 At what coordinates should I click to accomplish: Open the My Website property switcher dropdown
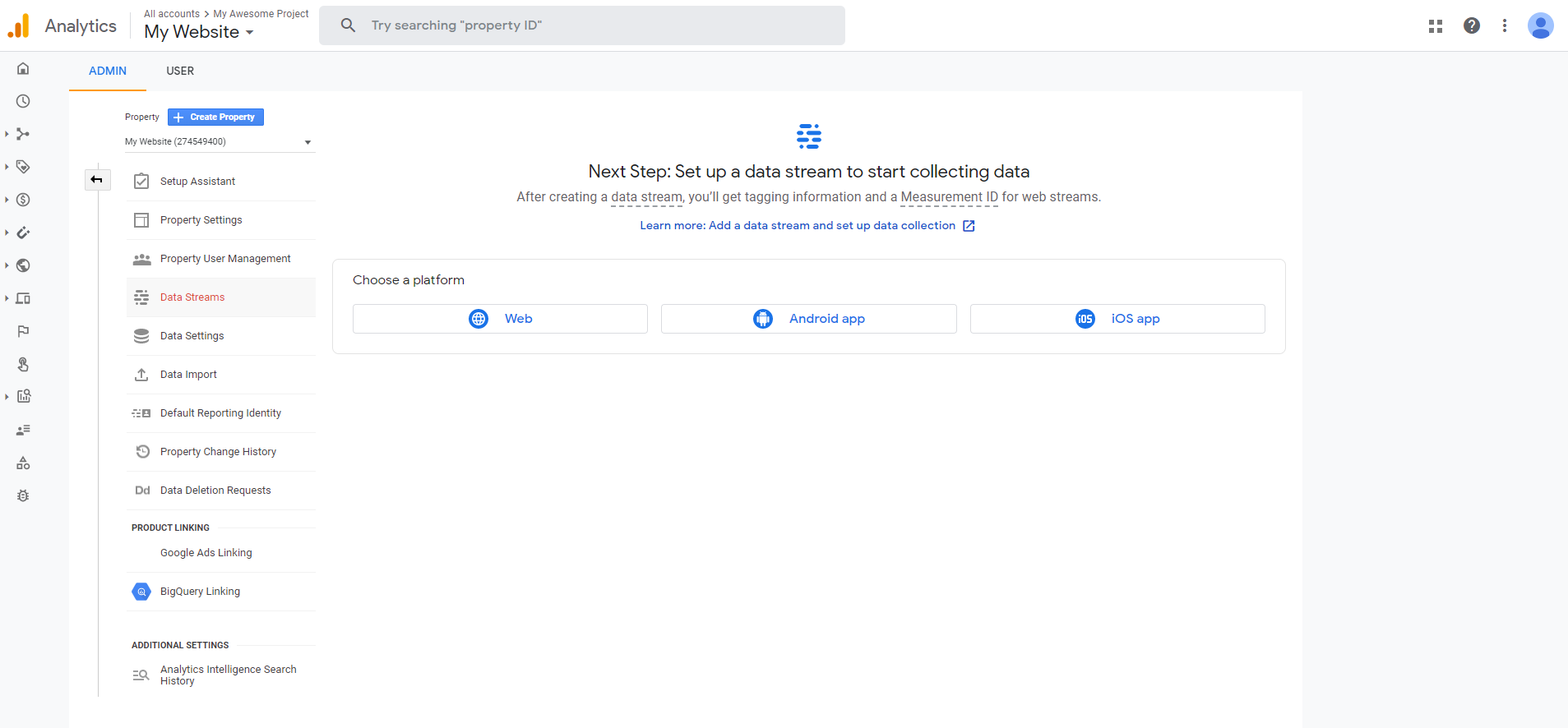199,32
